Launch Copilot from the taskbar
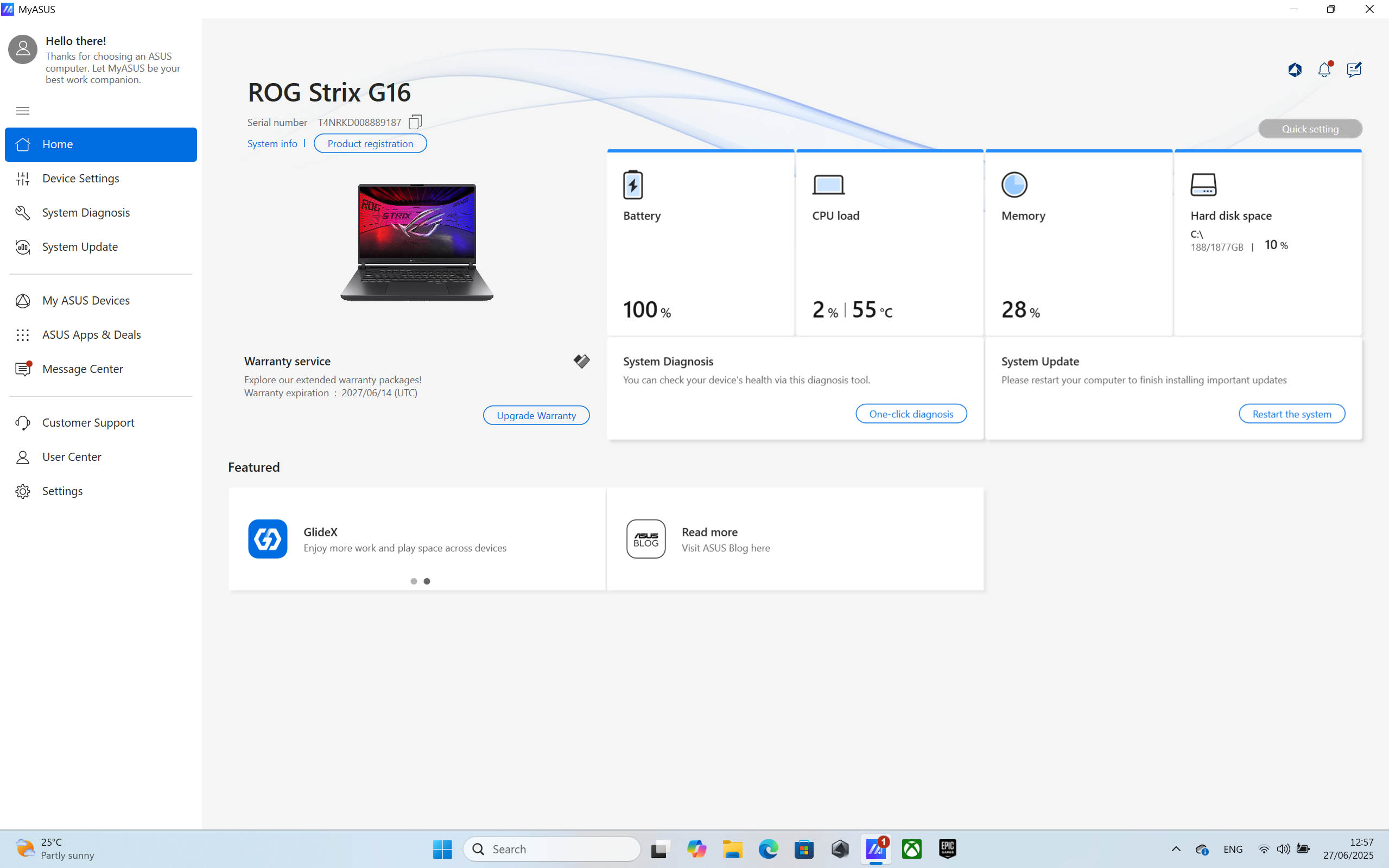Screen dimensions: 1389x868 (x=696, y=849)
